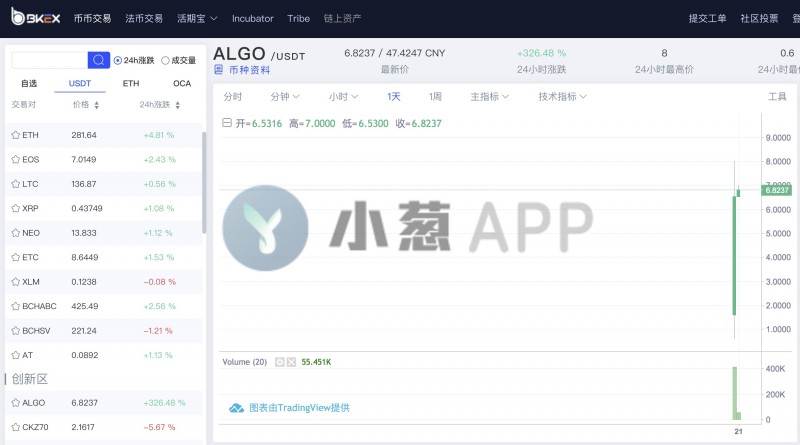Open the 技术指标 dropdown

pyautogui.click(x=562, y=96)
